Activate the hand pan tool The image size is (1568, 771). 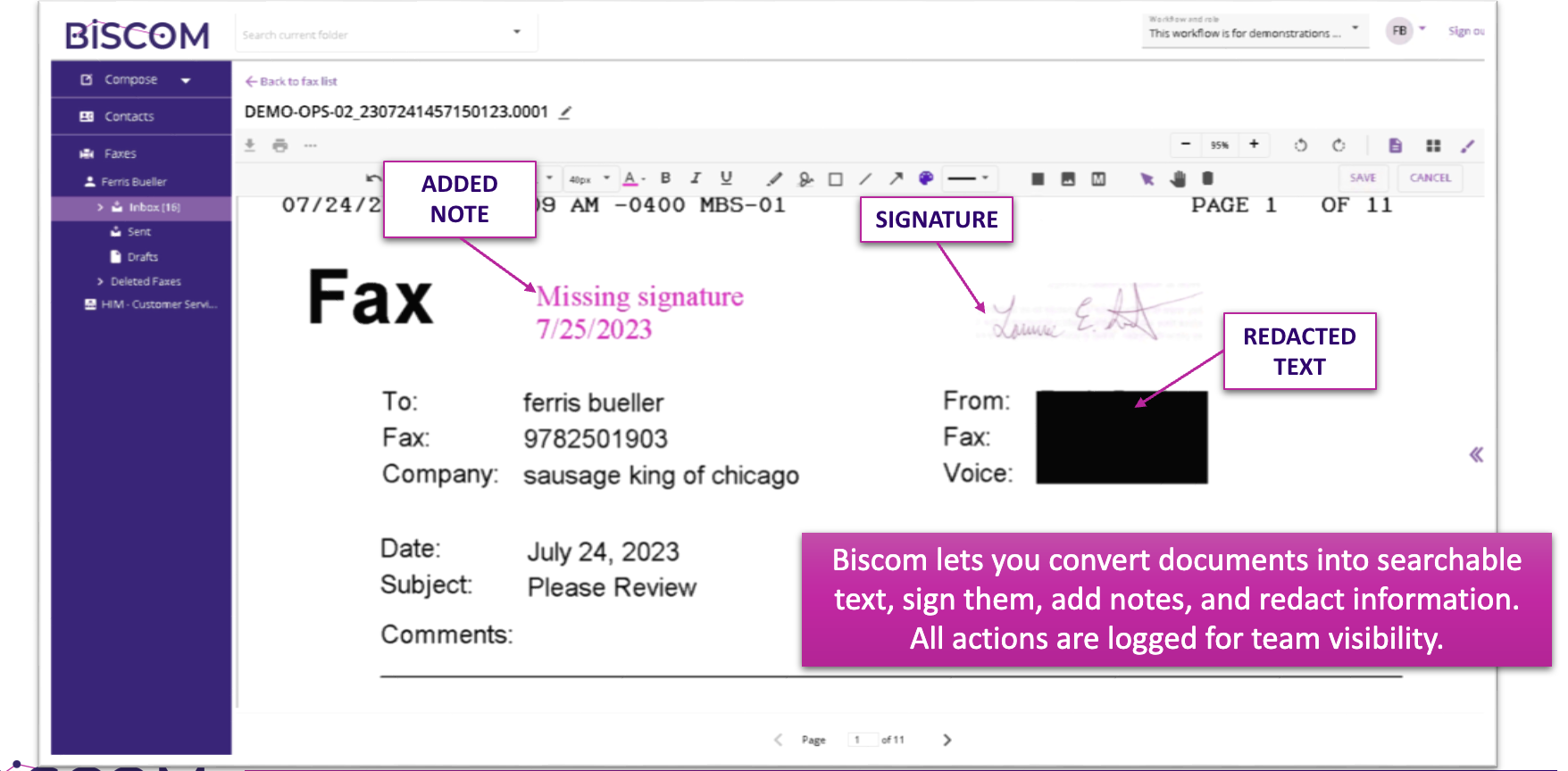pos(1178,179)
